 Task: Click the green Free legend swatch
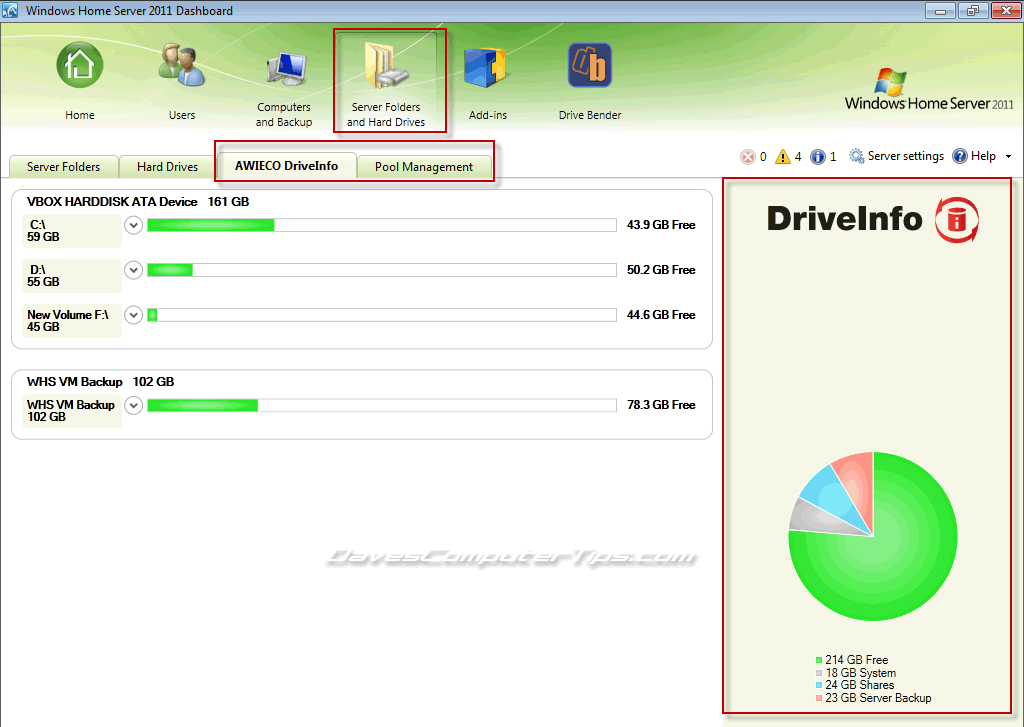pyautogui.click(x=819, y=660)
